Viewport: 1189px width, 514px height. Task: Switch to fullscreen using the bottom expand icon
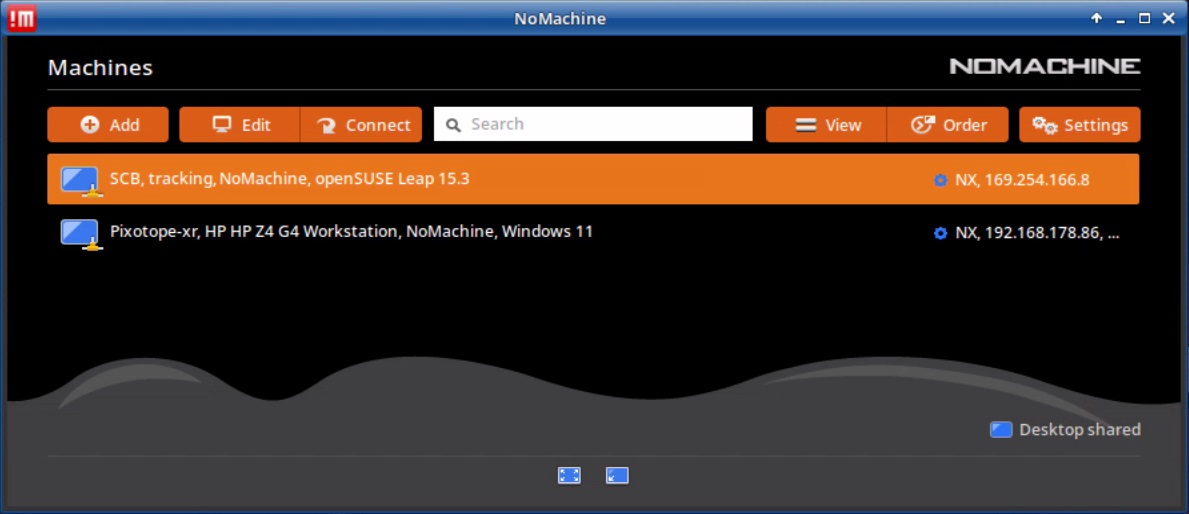[x=569, y=476]
